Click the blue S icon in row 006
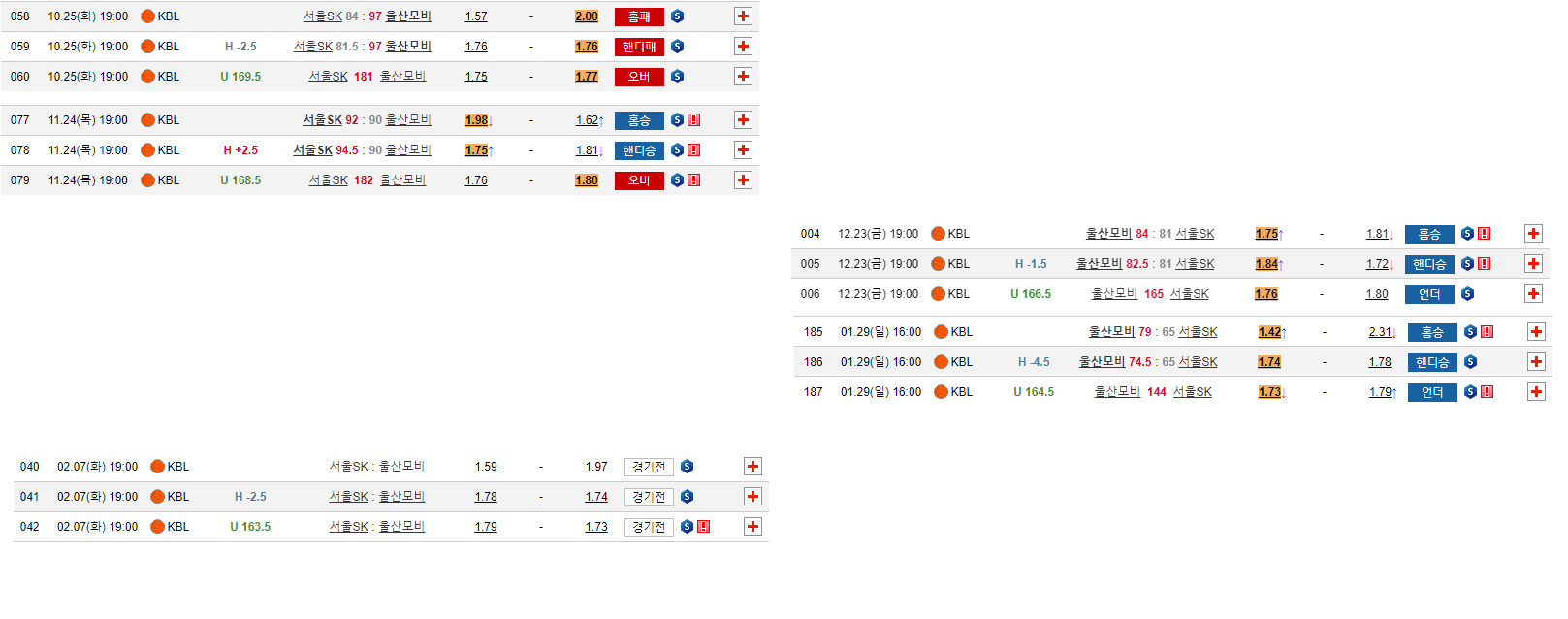 tap(1467, 294)
